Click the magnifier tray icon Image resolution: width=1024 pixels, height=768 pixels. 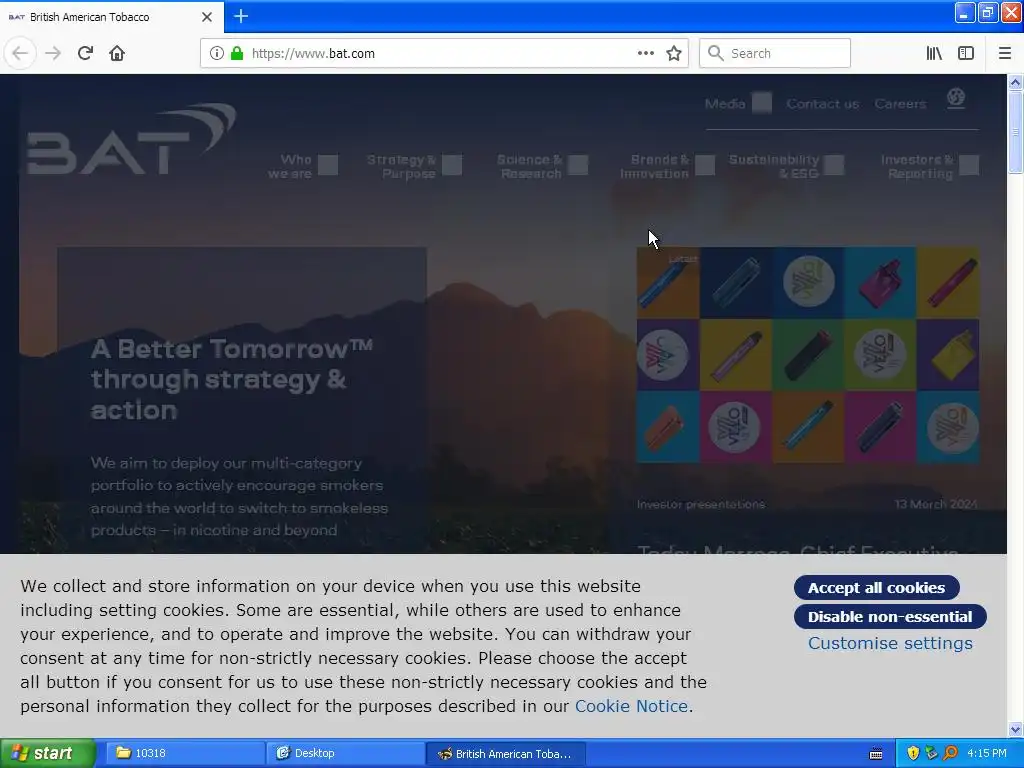pyautogui.click(x=950, y=754)
